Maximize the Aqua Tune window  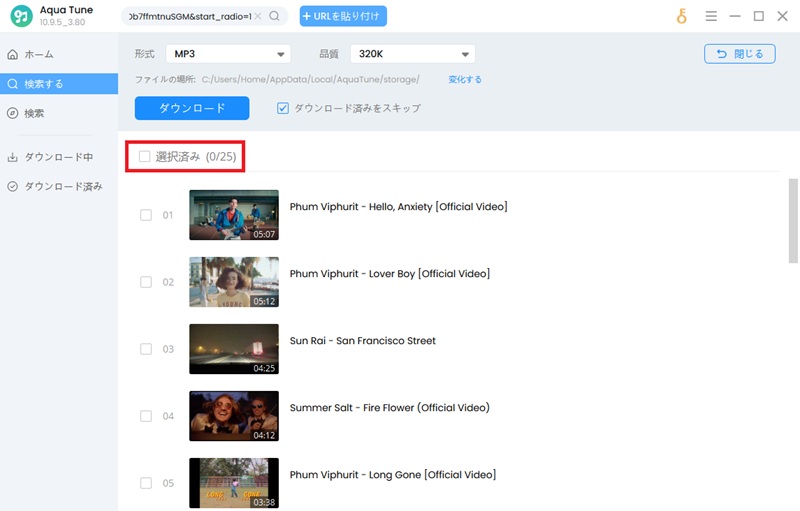[x=759, y=16]
